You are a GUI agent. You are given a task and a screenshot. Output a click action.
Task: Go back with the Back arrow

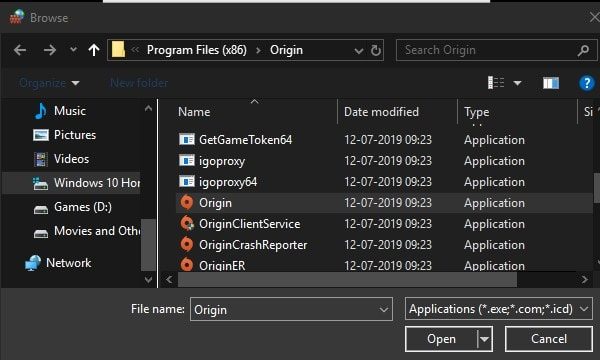tap(20, 50)
